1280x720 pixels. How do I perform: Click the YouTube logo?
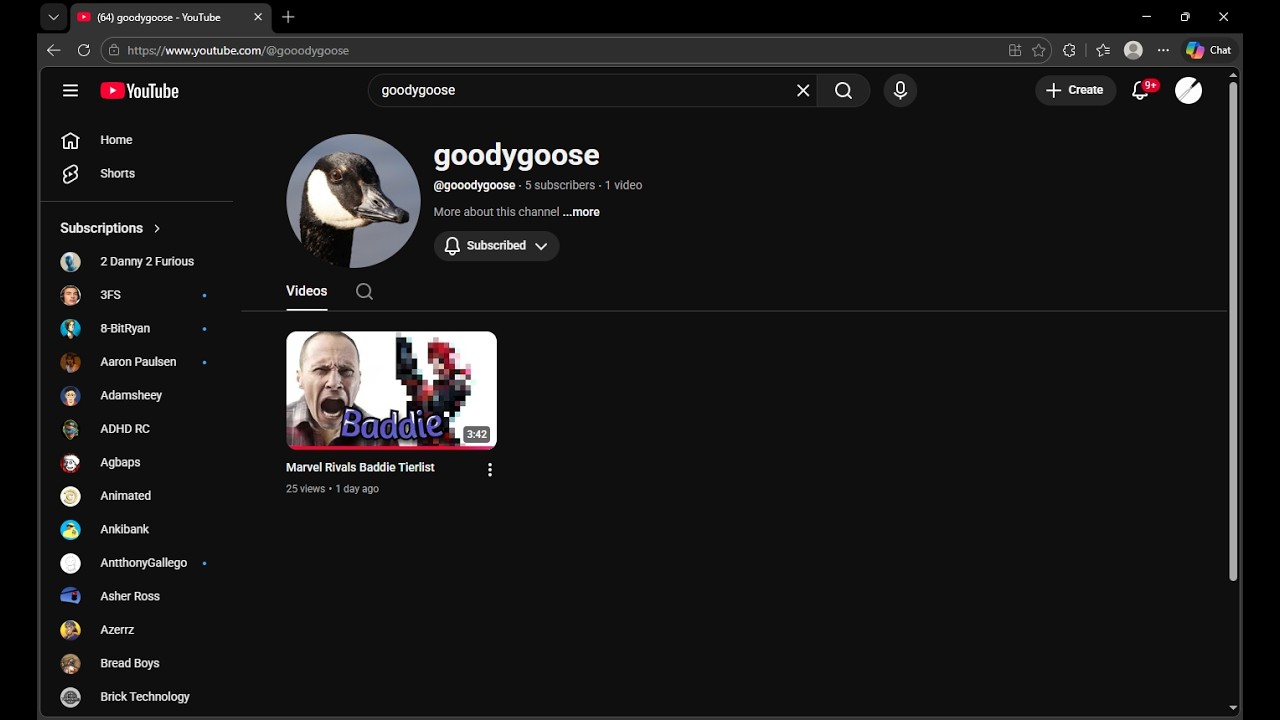click(x=139, y=91)
